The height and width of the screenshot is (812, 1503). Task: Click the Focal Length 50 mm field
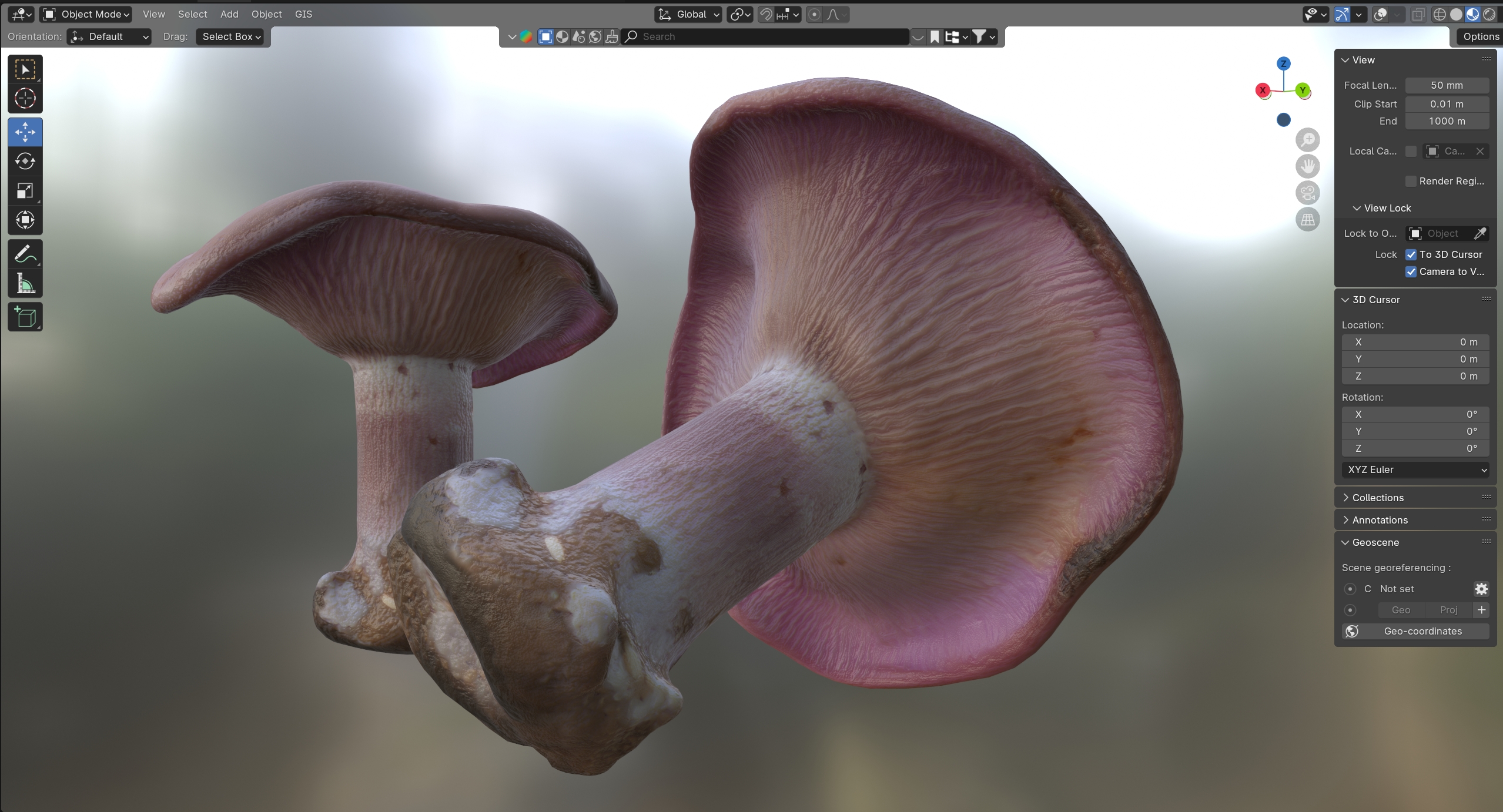(x=1446, y=85)
